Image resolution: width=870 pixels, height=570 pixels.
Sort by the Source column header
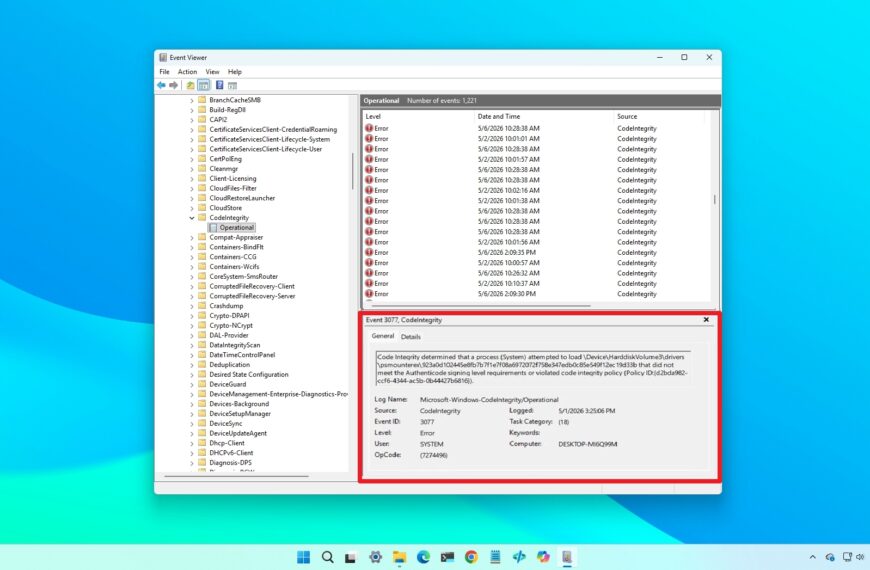pos(660,117)
